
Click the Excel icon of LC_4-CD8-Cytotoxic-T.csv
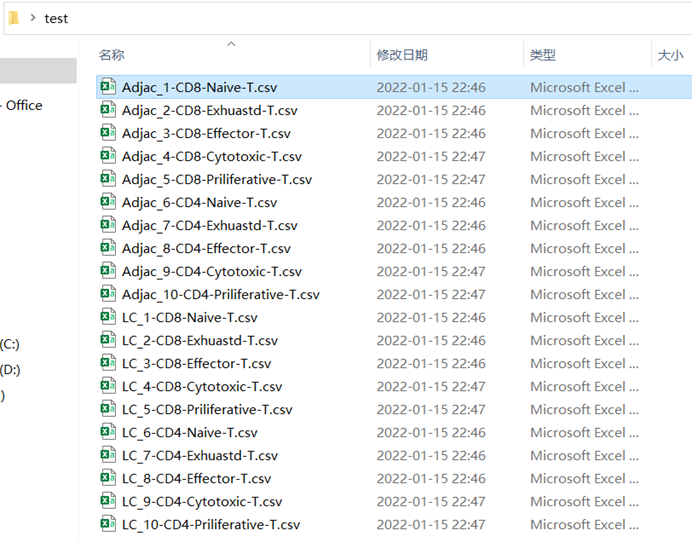[x=108, y=385]
